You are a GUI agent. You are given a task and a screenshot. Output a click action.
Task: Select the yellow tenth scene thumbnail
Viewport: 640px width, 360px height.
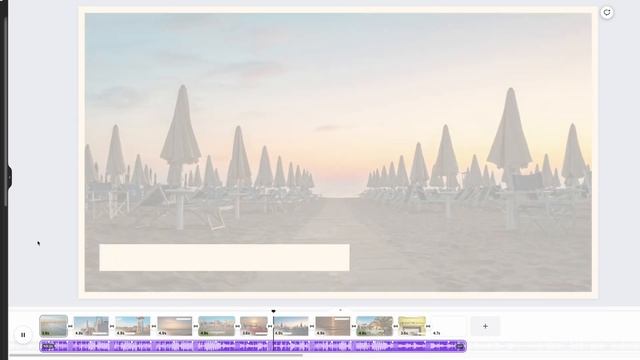tap(412, 326)
